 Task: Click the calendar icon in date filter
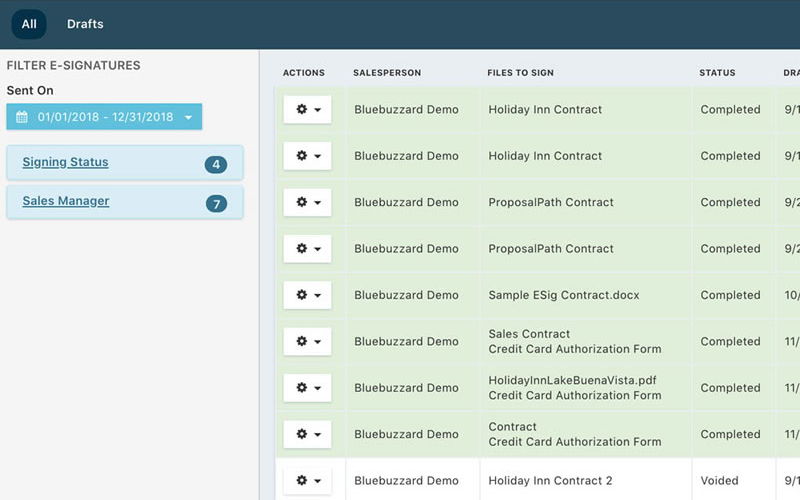[22, 117]
